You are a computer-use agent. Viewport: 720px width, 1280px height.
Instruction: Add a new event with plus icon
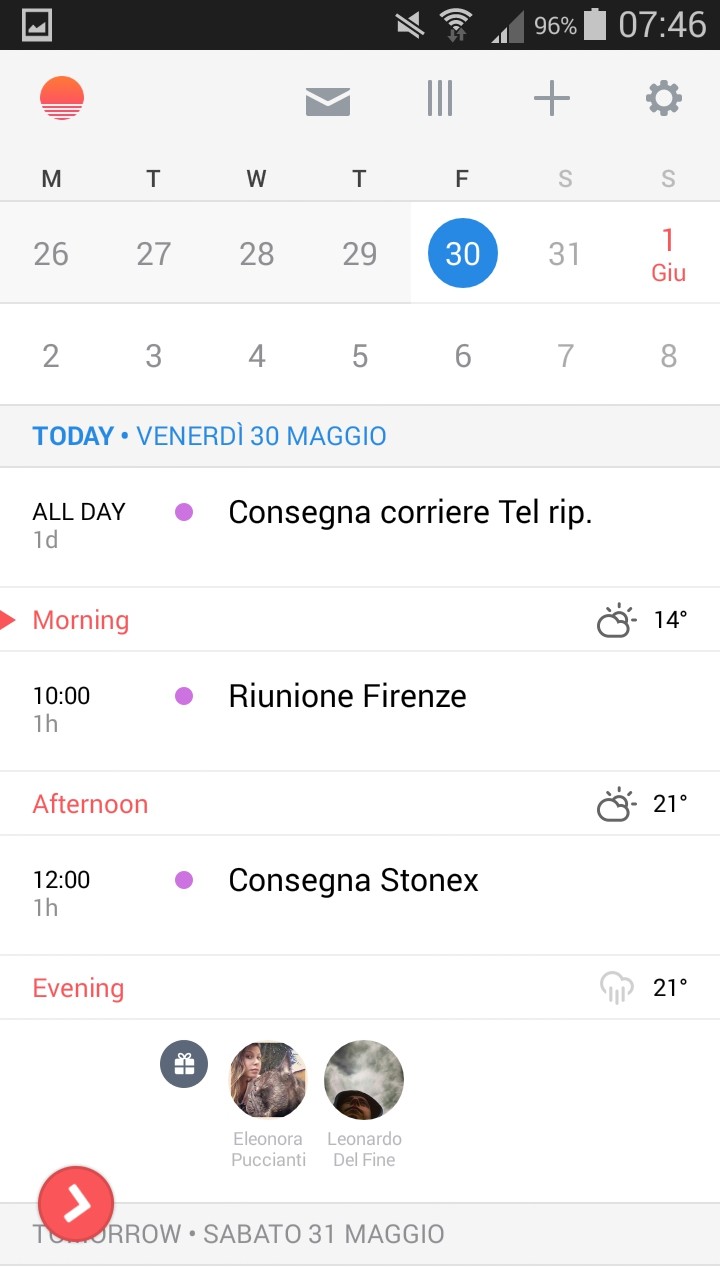pos(551,99)
